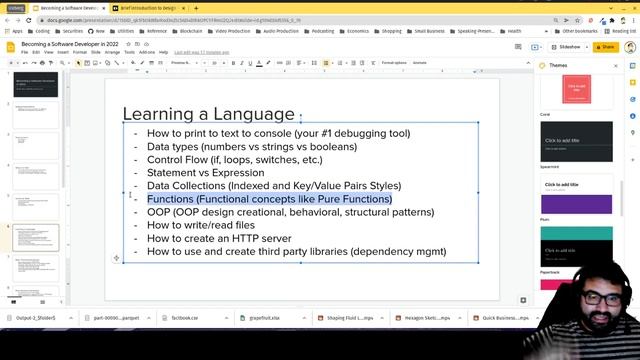Open the text color picker
This screenshot has height=360, width=640.
(x=259, y=63)
